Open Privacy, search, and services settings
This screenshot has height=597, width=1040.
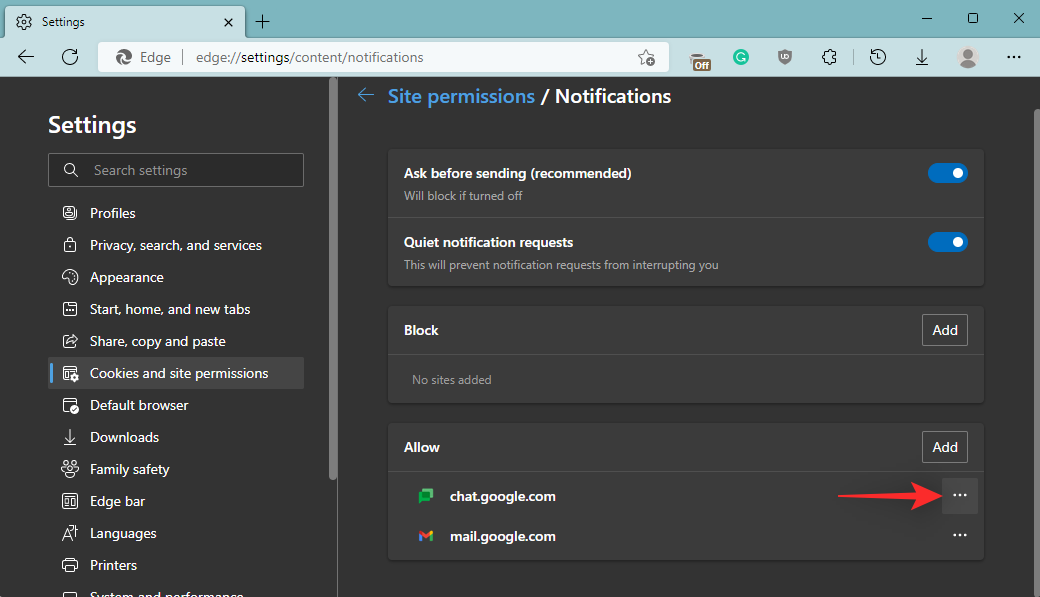pyautogui.click(x=175, y=245)
